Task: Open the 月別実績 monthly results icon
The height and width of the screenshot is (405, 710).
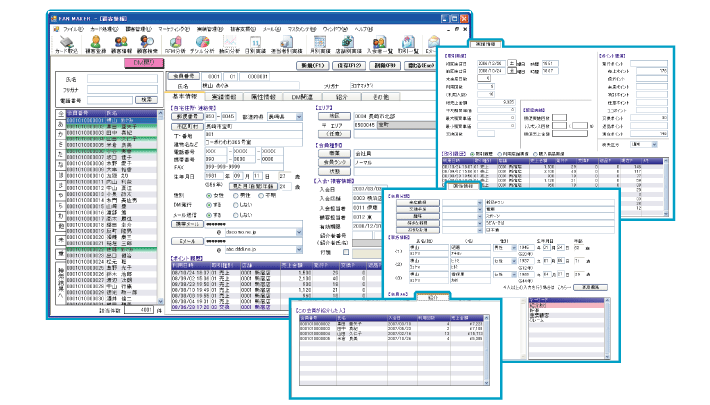Action: coord(318,44)
